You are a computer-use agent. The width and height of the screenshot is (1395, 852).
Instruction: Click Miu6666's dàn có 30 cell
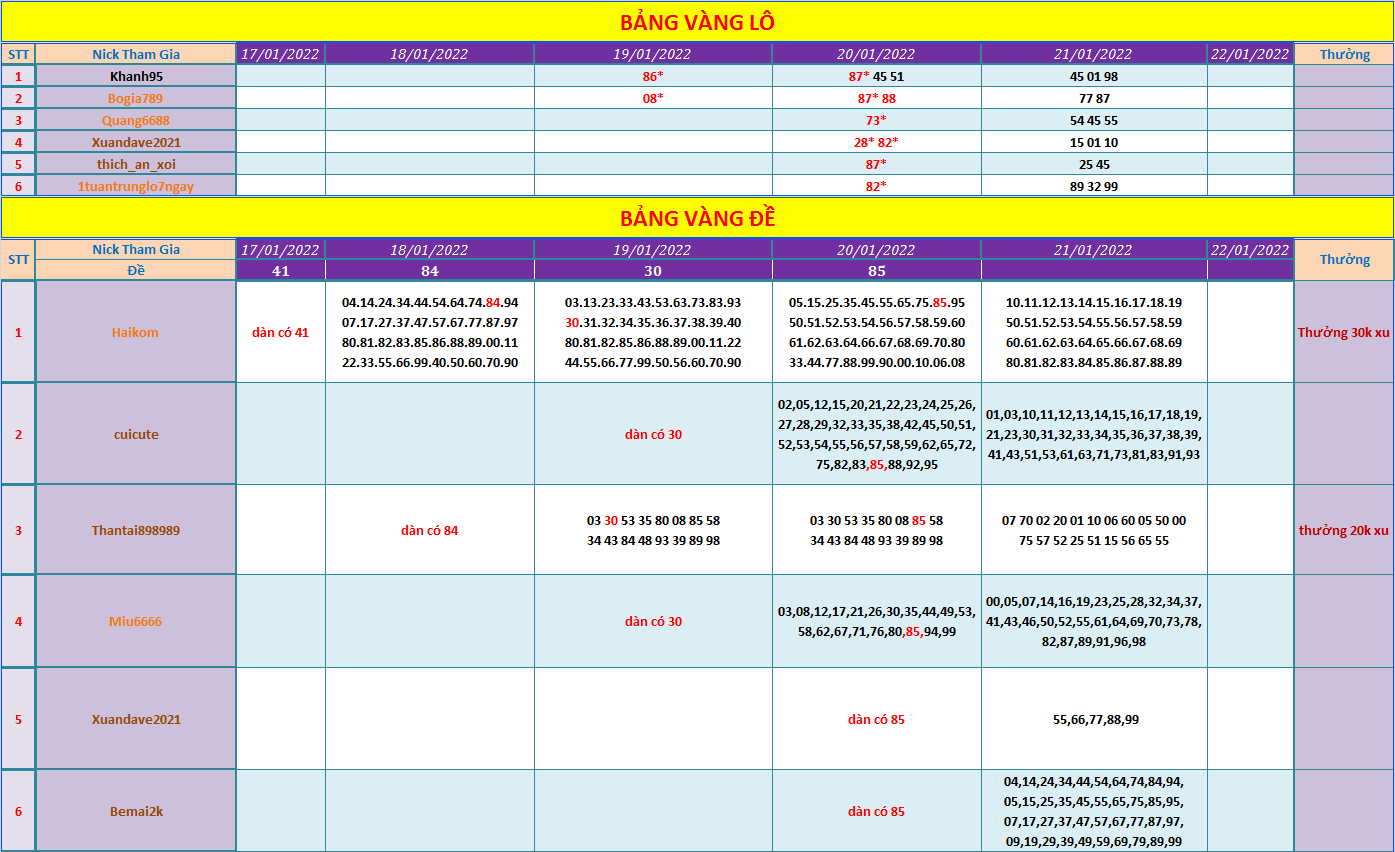[653, 621]
